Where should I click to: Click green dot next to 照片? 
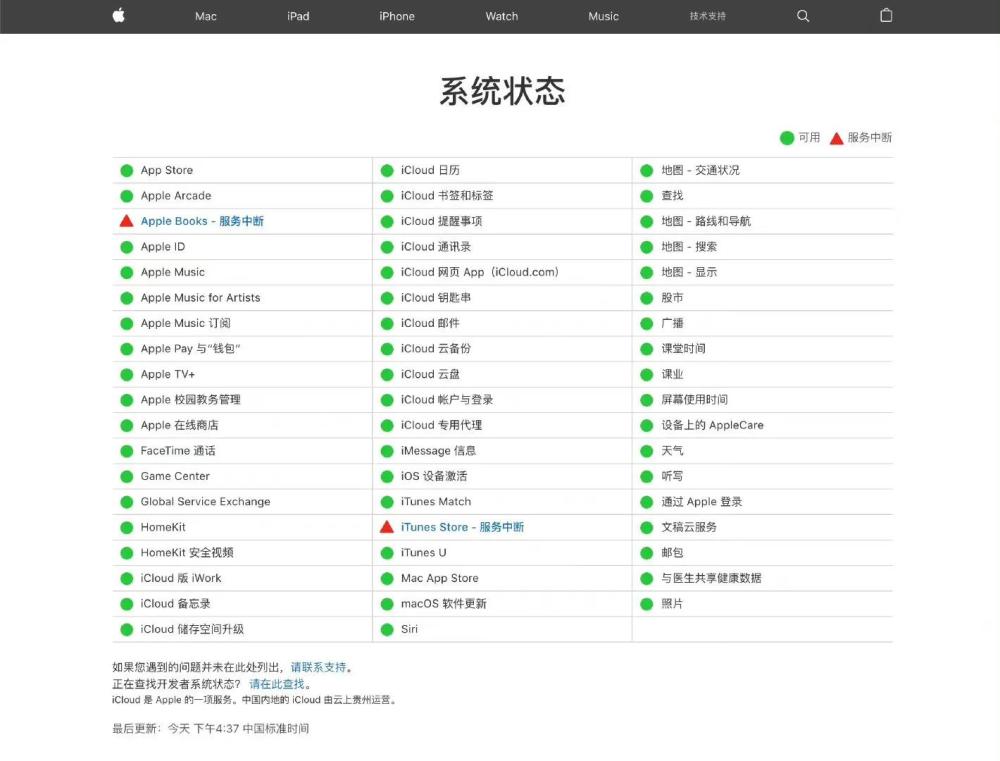click(647, 604)
